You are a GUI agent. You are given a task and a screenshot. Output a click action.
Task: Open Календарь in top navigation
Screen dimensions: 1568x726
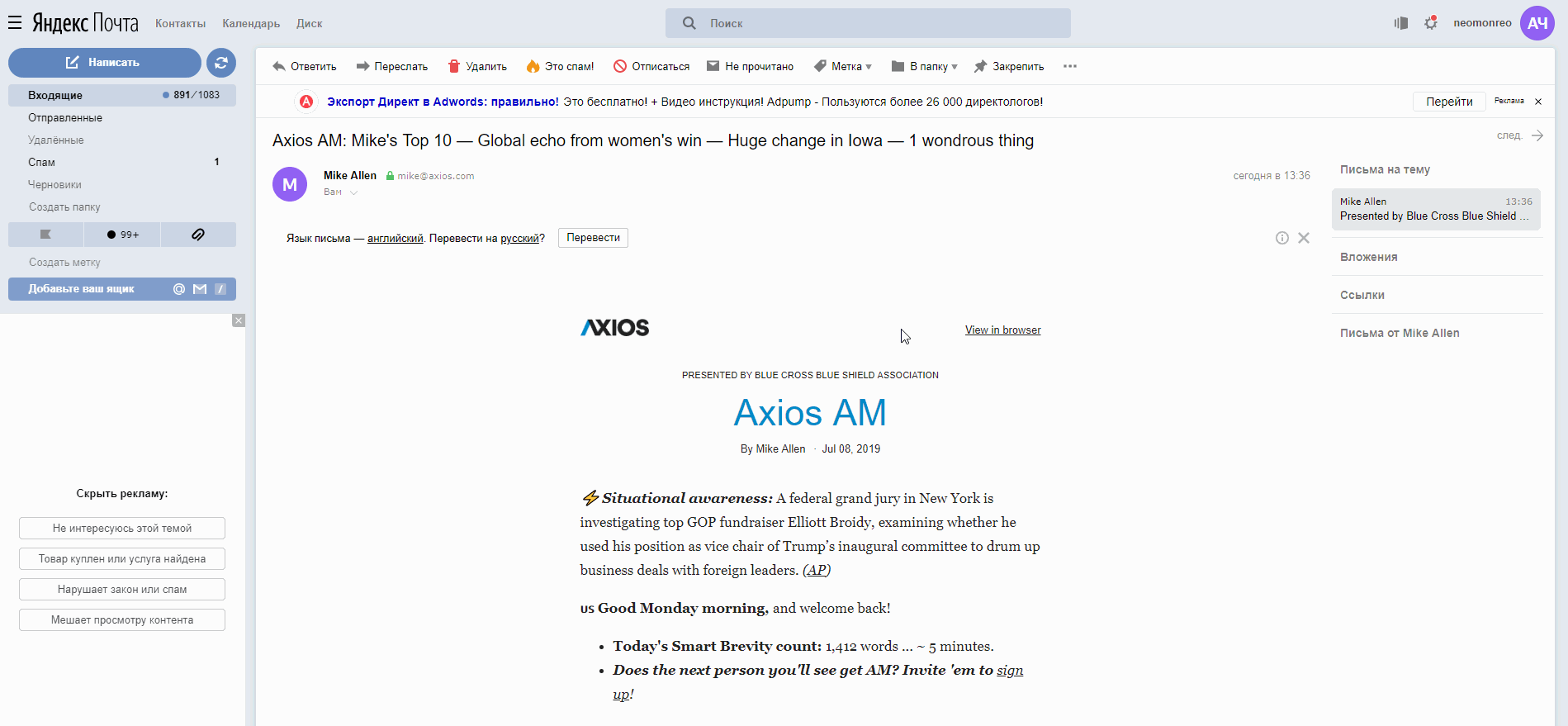point(251,23)
